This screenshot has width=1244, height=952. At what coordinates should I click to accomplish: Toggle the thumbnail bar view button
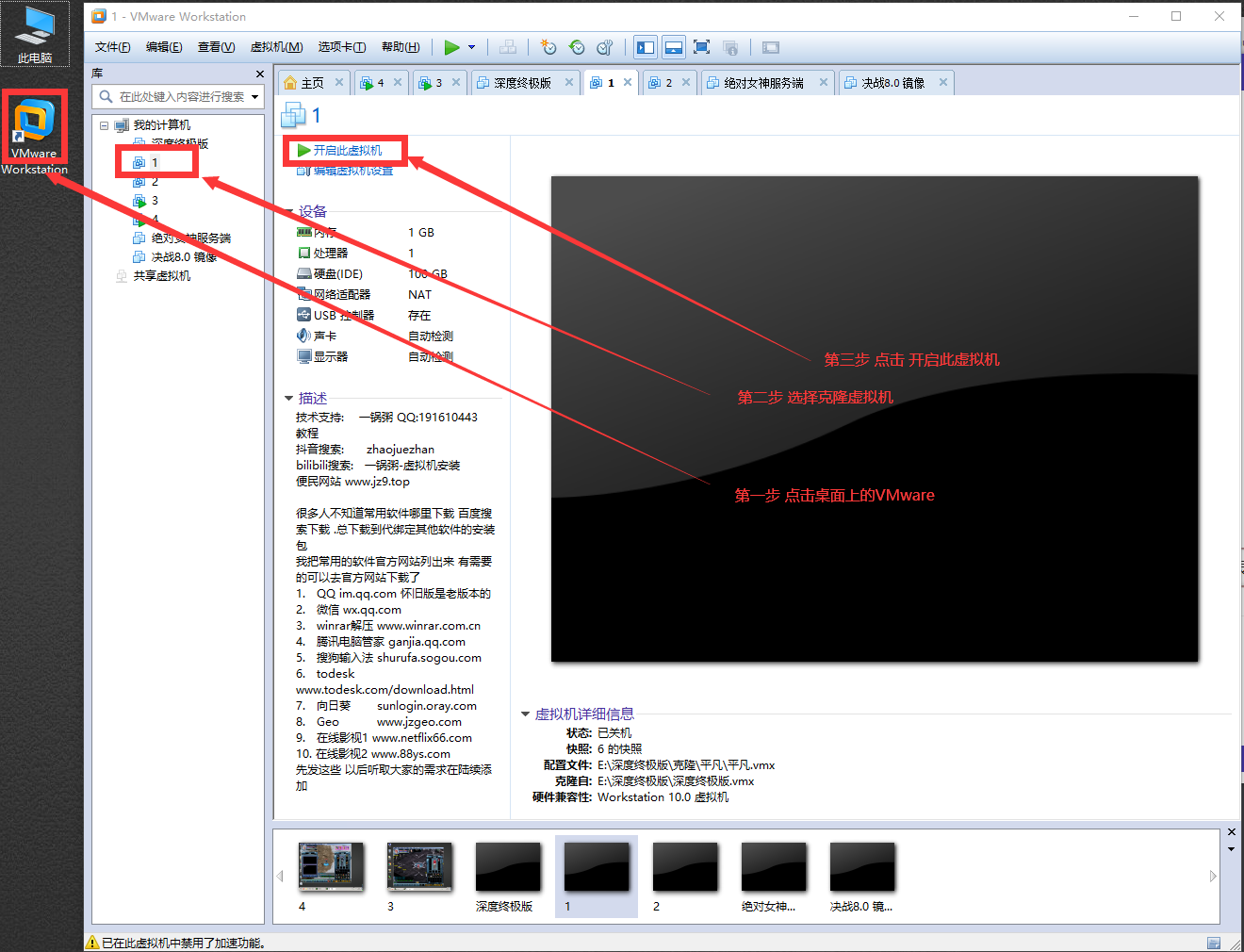tap(674, 47)
